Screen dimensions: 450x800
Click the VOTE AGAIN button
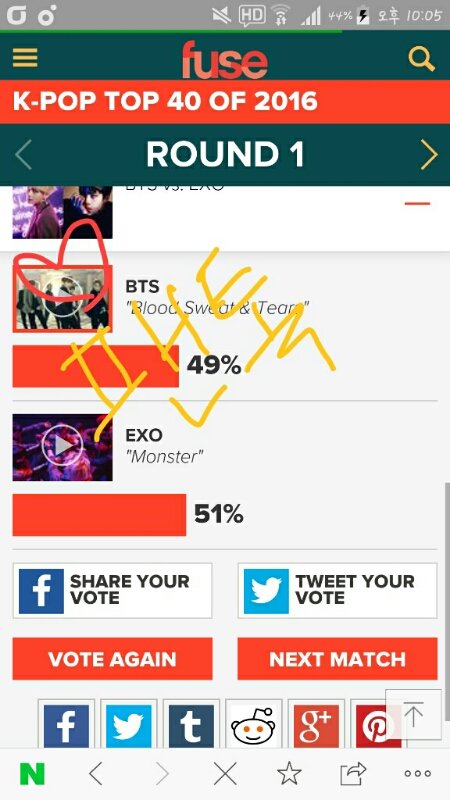[112, 659]
